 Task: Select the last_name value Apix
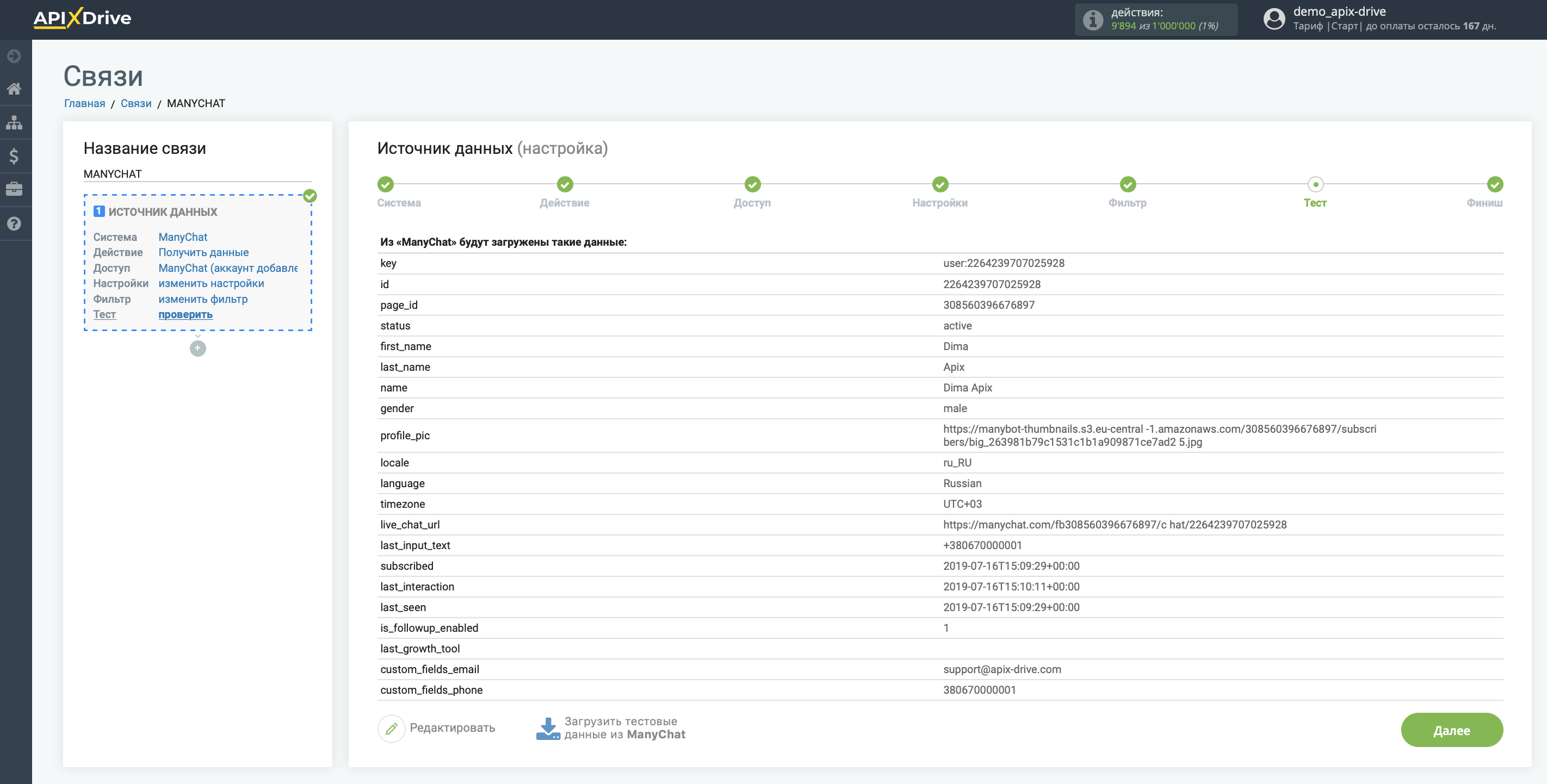(x=954, y=367)
